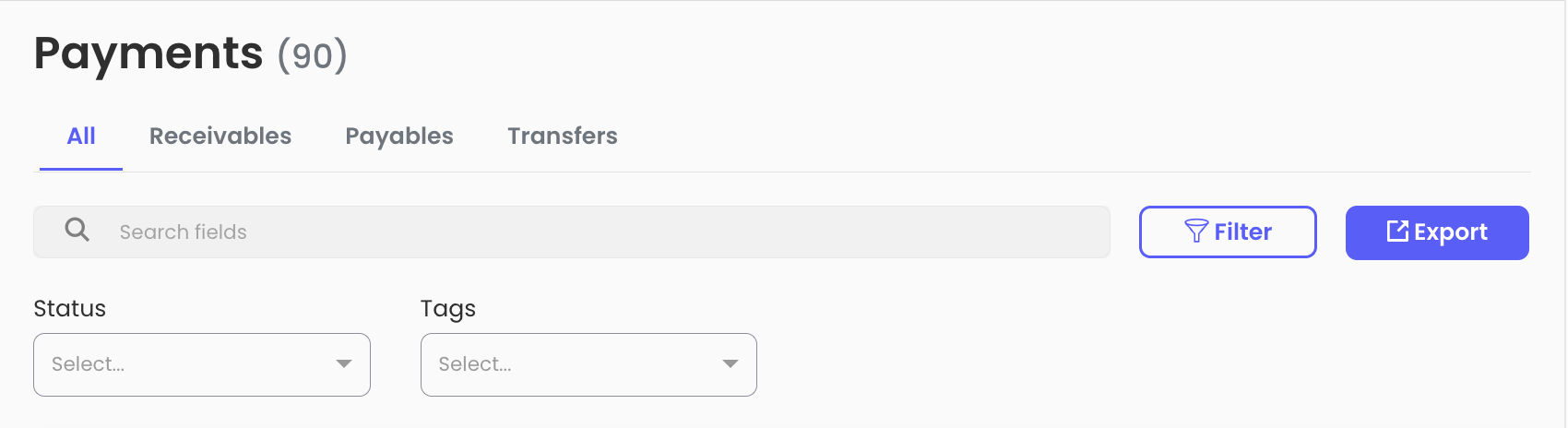This screenshot has height=428, width=1568.
Task: Switch to the Receivables tab
Action: tap(220, 137)
